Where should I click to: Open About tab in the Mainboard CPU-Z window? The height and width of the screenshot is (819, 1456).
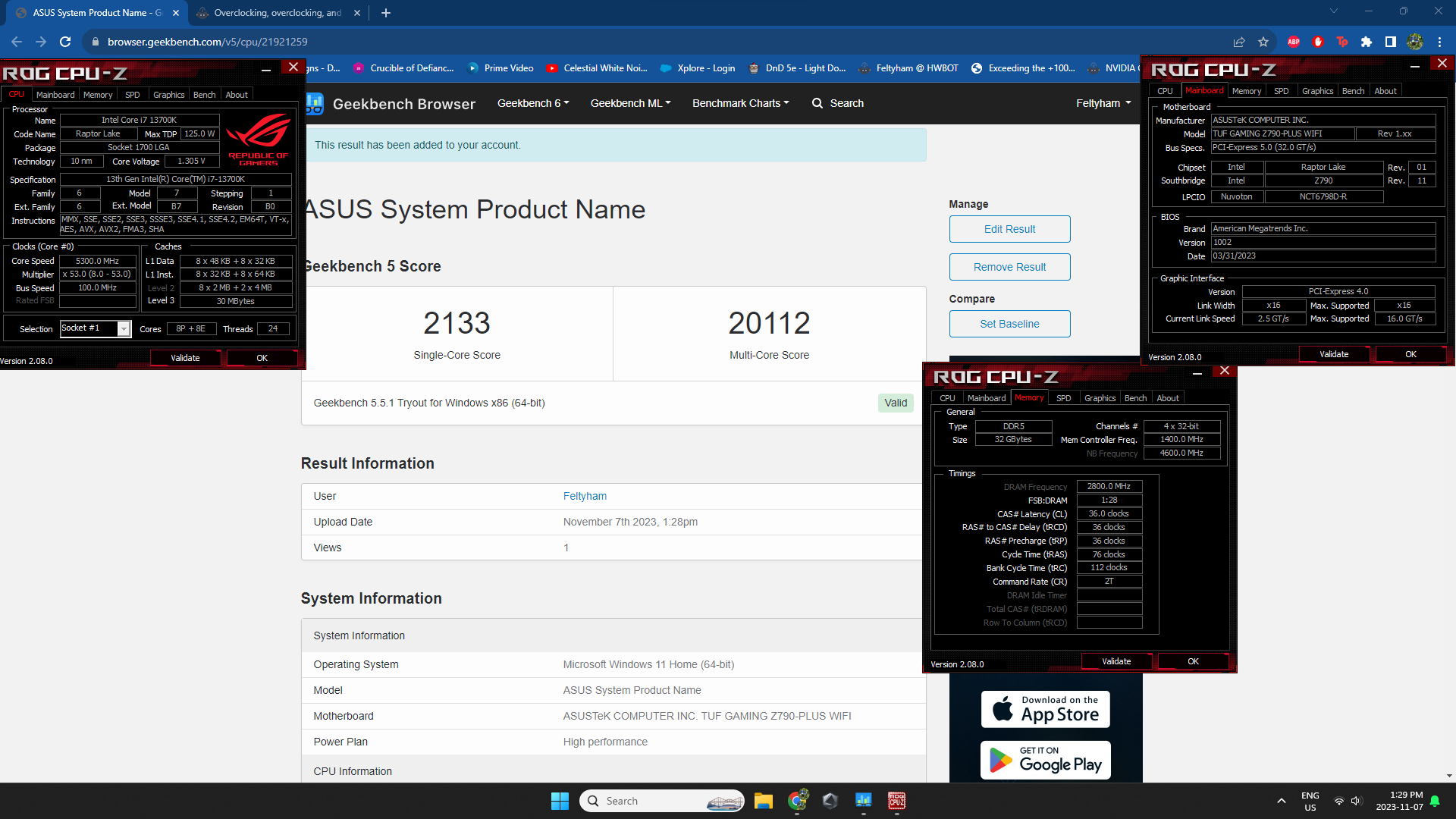click(1385, 91)
